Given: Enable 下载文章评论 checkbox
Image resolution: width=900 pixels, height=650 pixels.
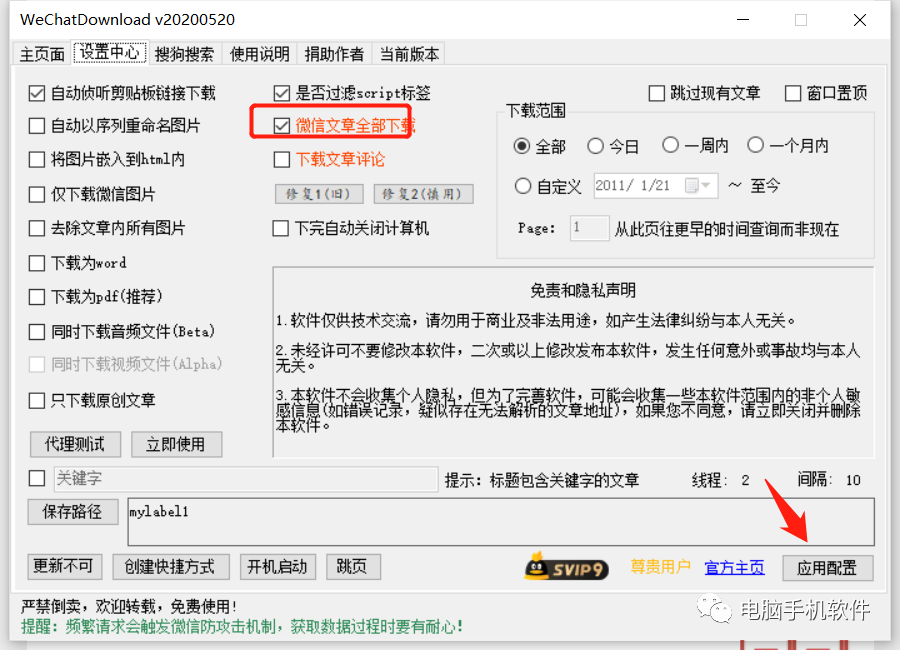Looking at the screenshot, I should click(x=282, y=159).
